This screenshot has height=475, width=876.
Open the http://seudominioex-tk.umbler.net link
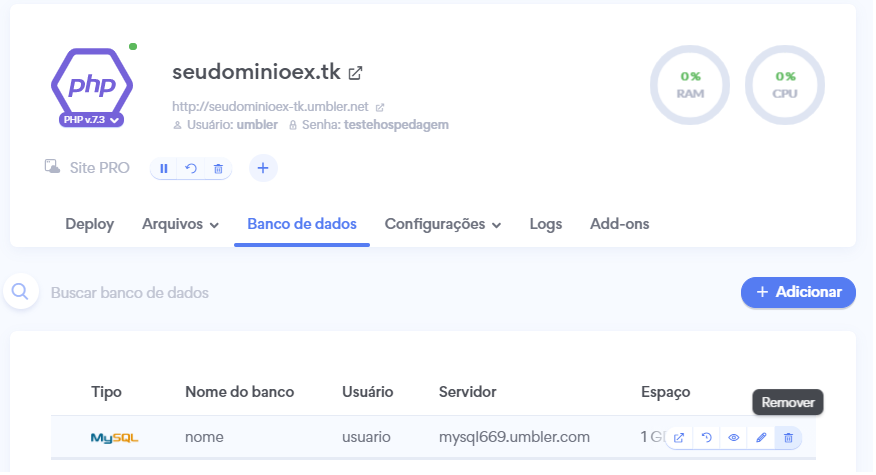click(x=270, y=107)
